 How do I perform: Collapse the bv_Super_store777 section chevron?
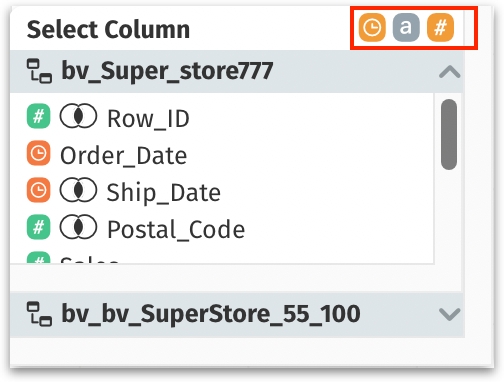pos(450,72)
